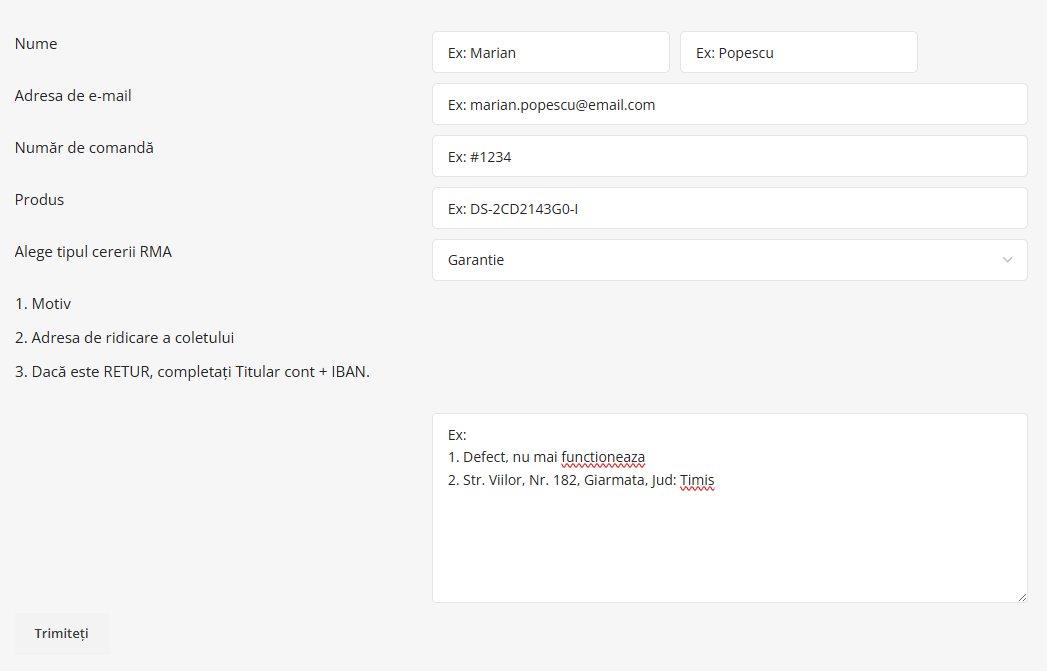Click the first name field 'Ex: Marian'
This screenshot has height=671, width=1047.
(550, 53)
